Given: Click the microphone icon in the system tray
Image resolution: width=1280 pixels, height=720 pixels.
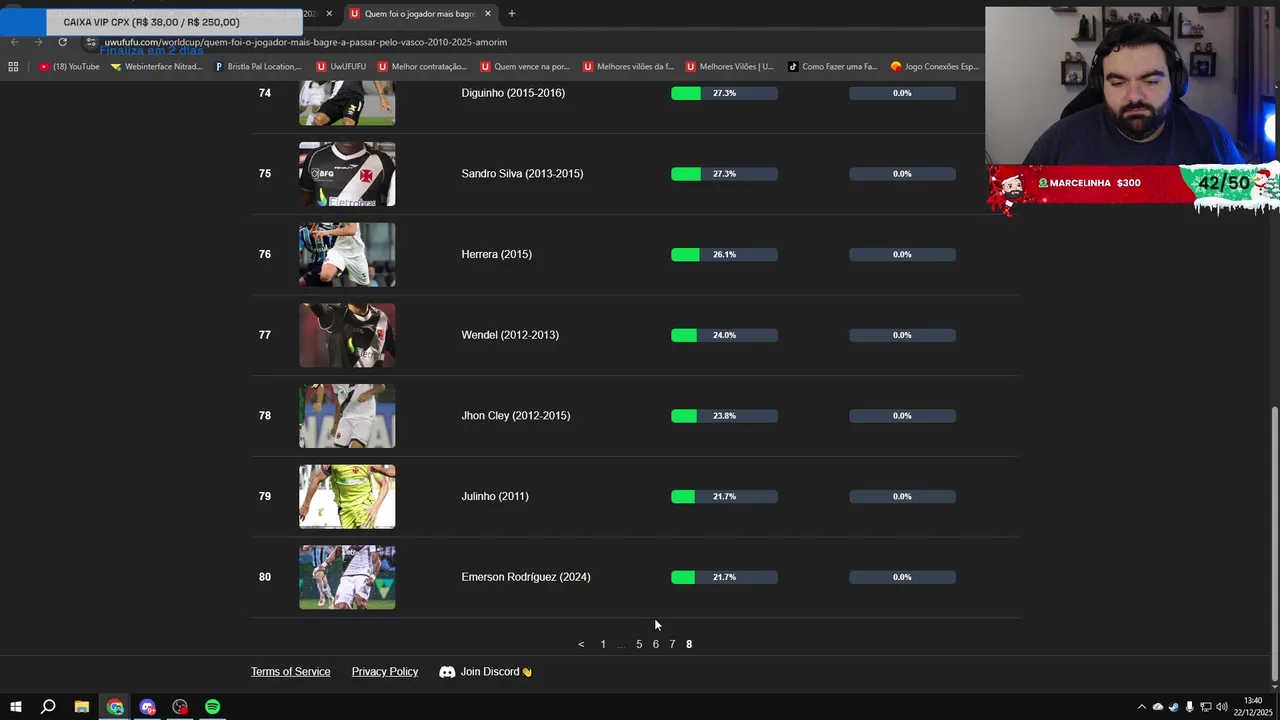Looking at the screenshot, I should point(1189,707).
